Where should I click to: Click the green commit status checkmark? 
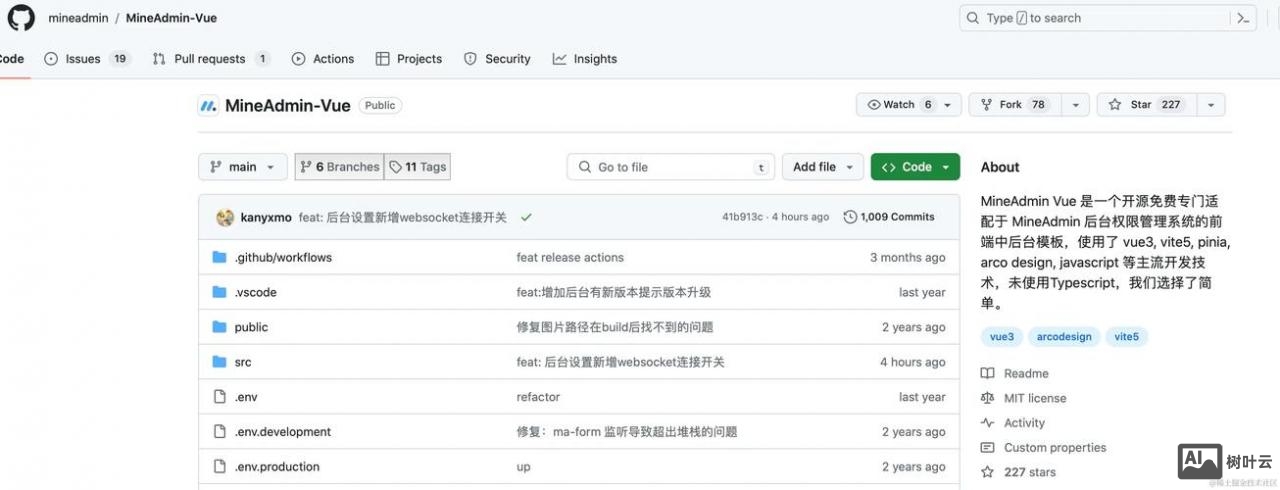click(526, 217)
